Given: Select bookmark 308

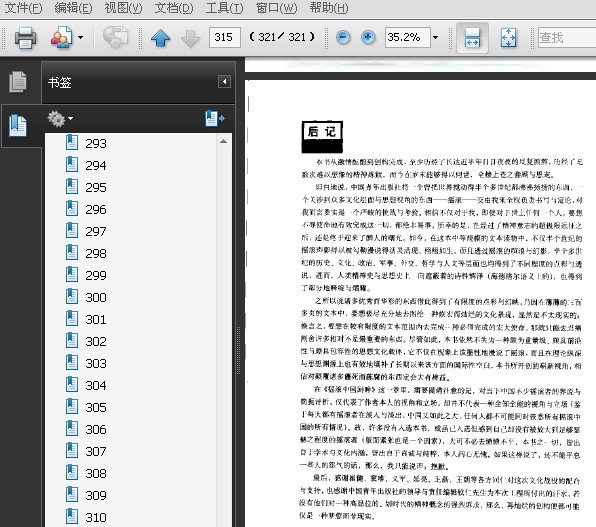Looking at the screenshot, I should coord(96,473).
